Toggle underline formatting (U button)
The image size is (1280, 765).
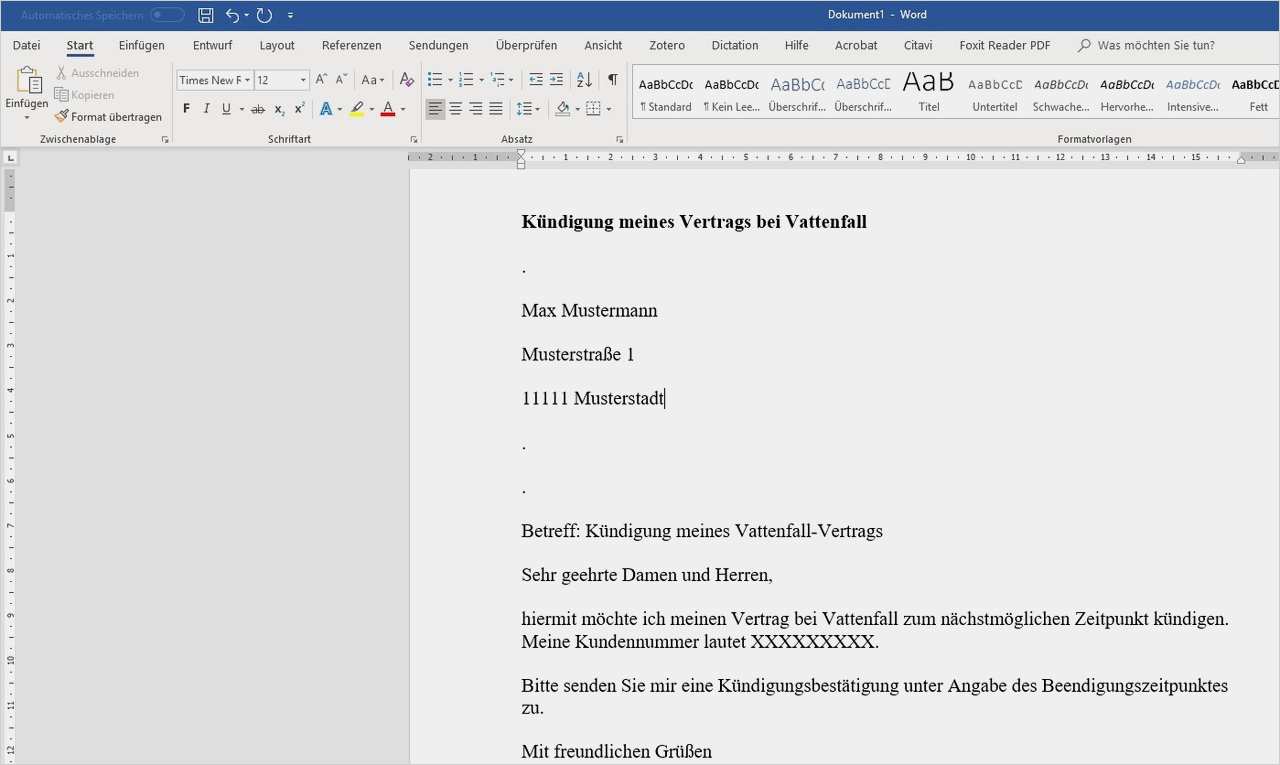point(226,109)
